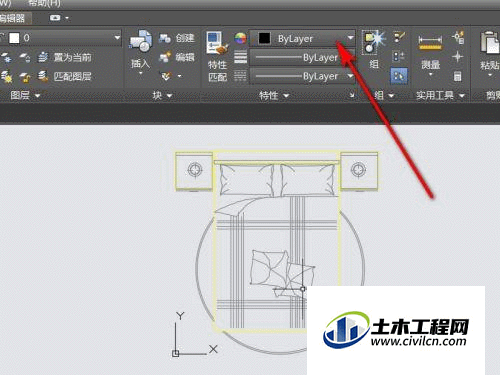
Task: Open the 帮助(H) help menu
Action: (x=43, y=3)
